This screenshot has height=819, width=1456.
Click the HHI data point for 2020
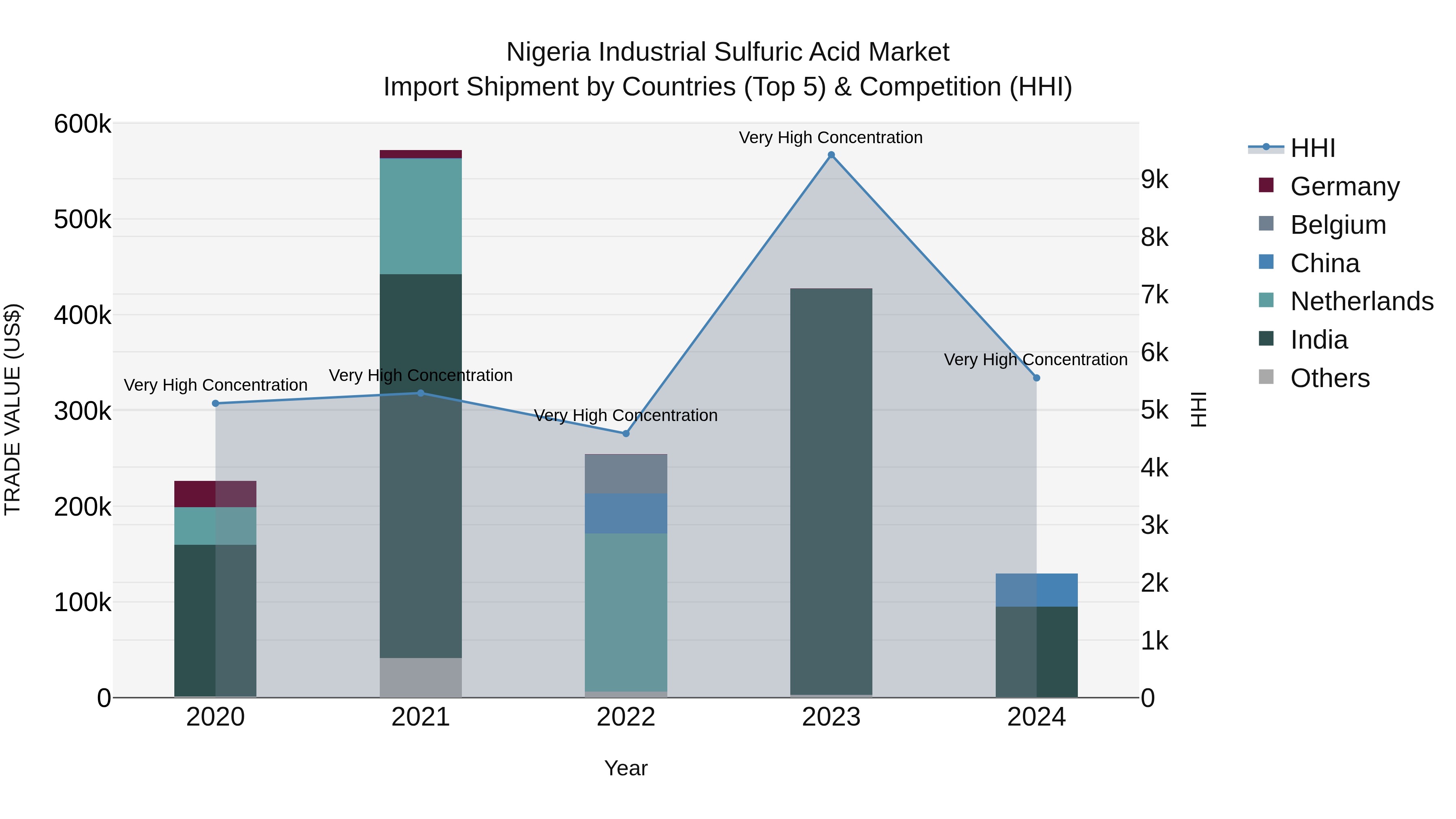coord(215,404)
